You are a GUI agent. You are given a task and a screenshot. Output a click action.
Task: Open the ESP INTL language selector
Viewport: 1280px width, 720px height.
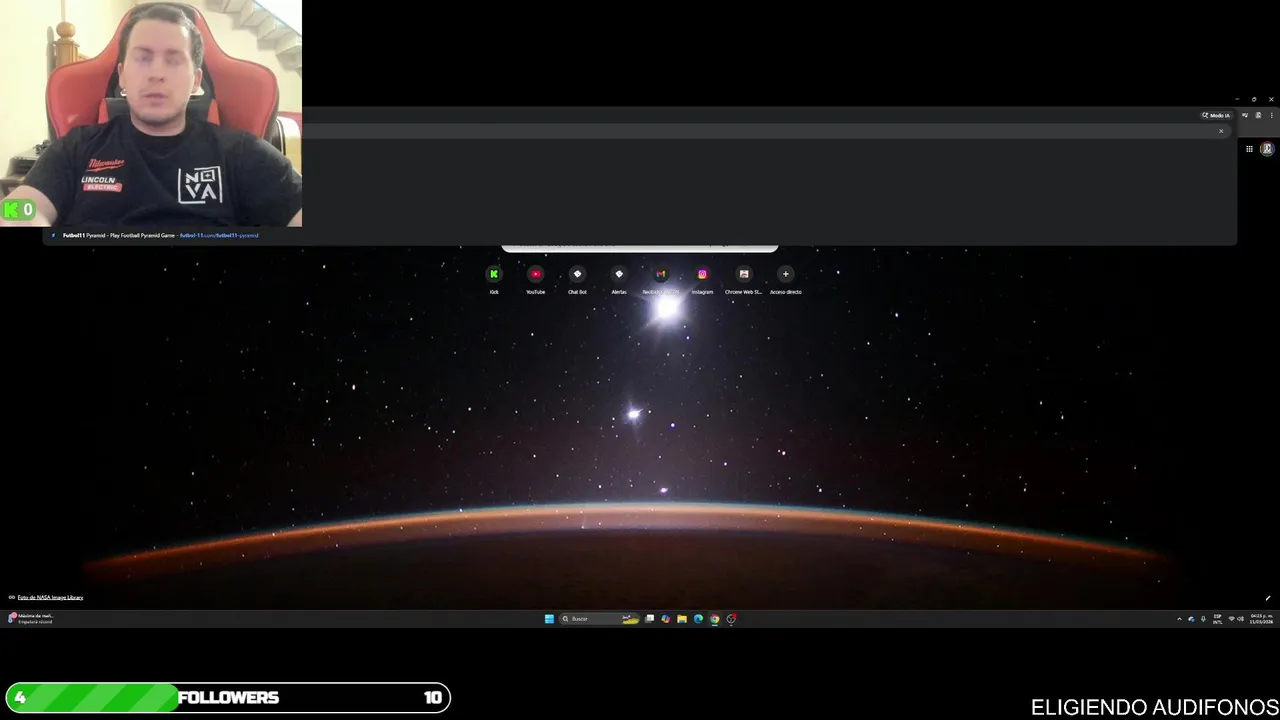pos(1217,619)
